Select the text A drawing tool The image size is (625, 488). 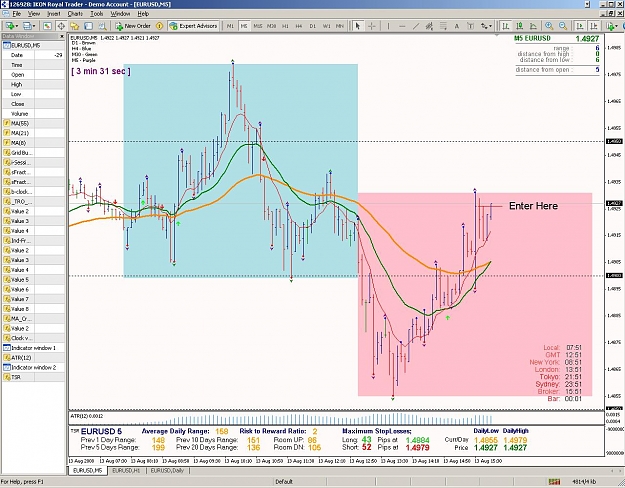tap(457, 26)
